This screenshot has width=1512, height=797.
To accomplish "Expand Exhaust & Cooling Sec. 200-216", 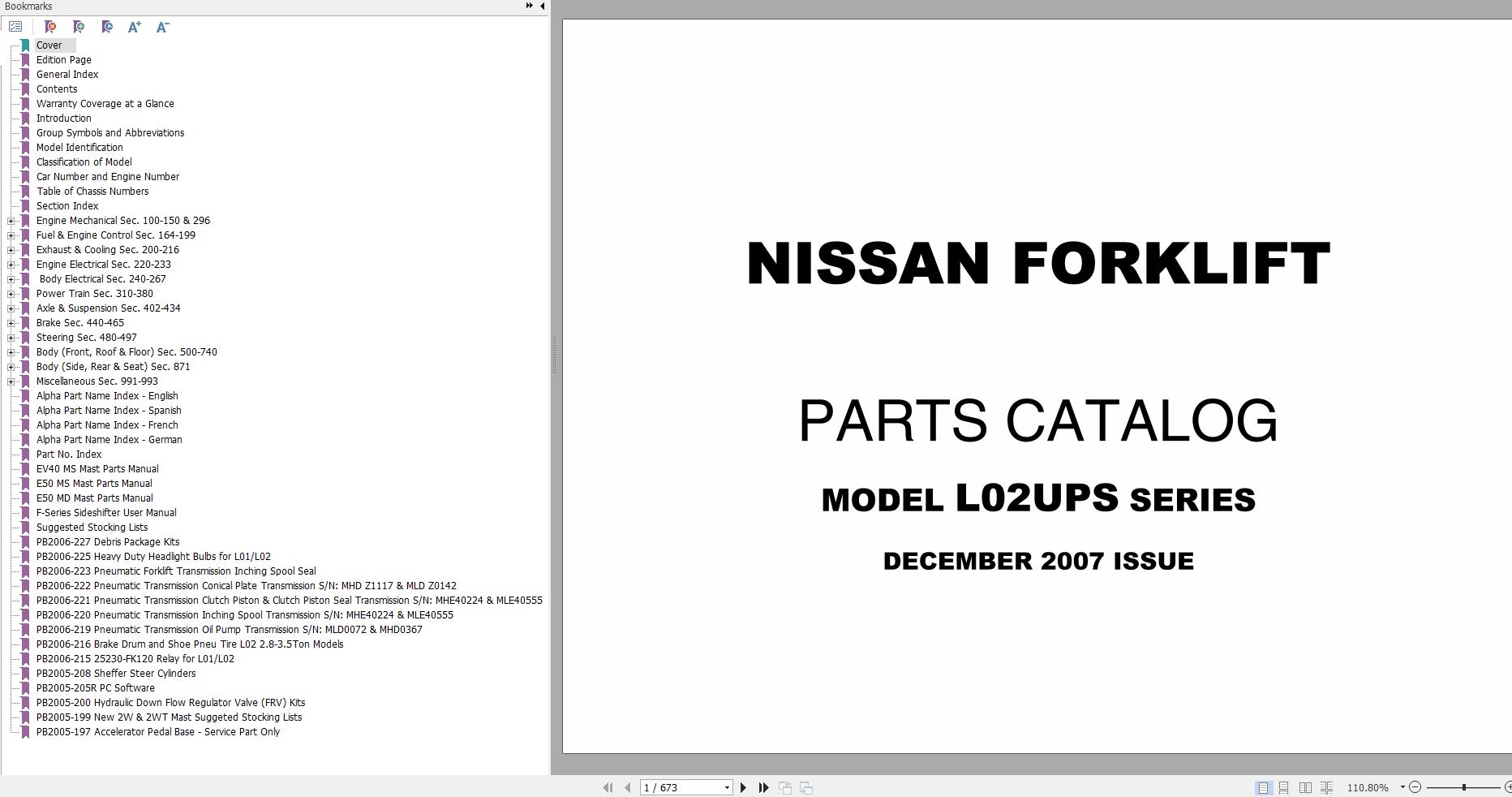I will (x=11, y=250).
